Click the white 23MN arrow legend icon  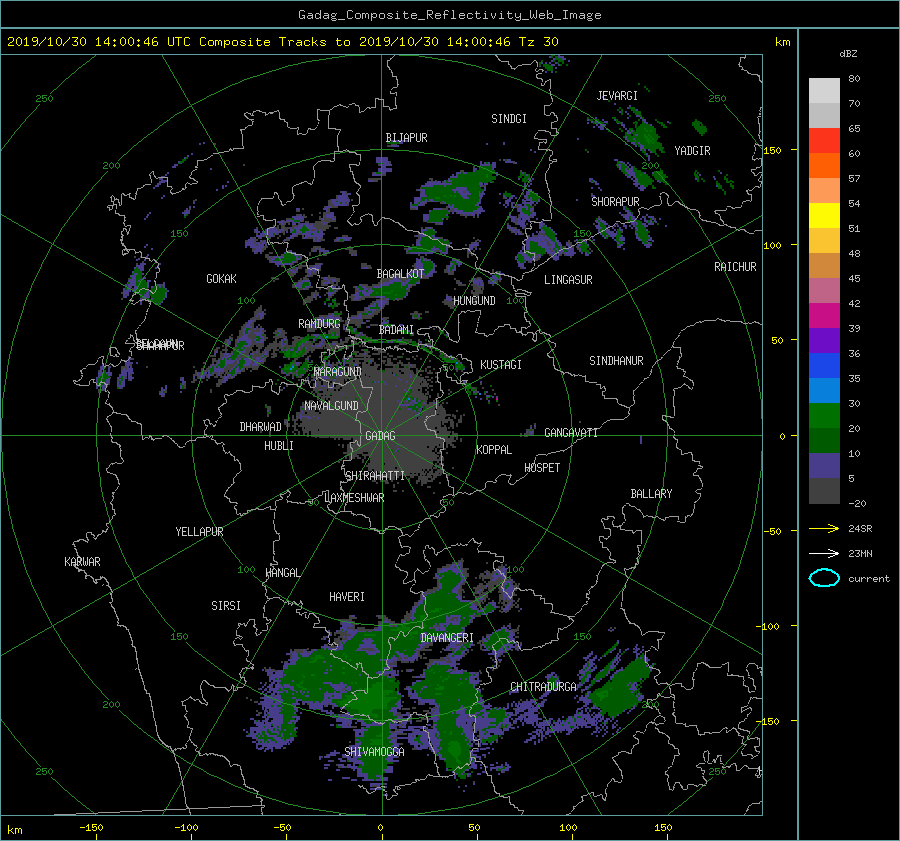coord(824,553)
